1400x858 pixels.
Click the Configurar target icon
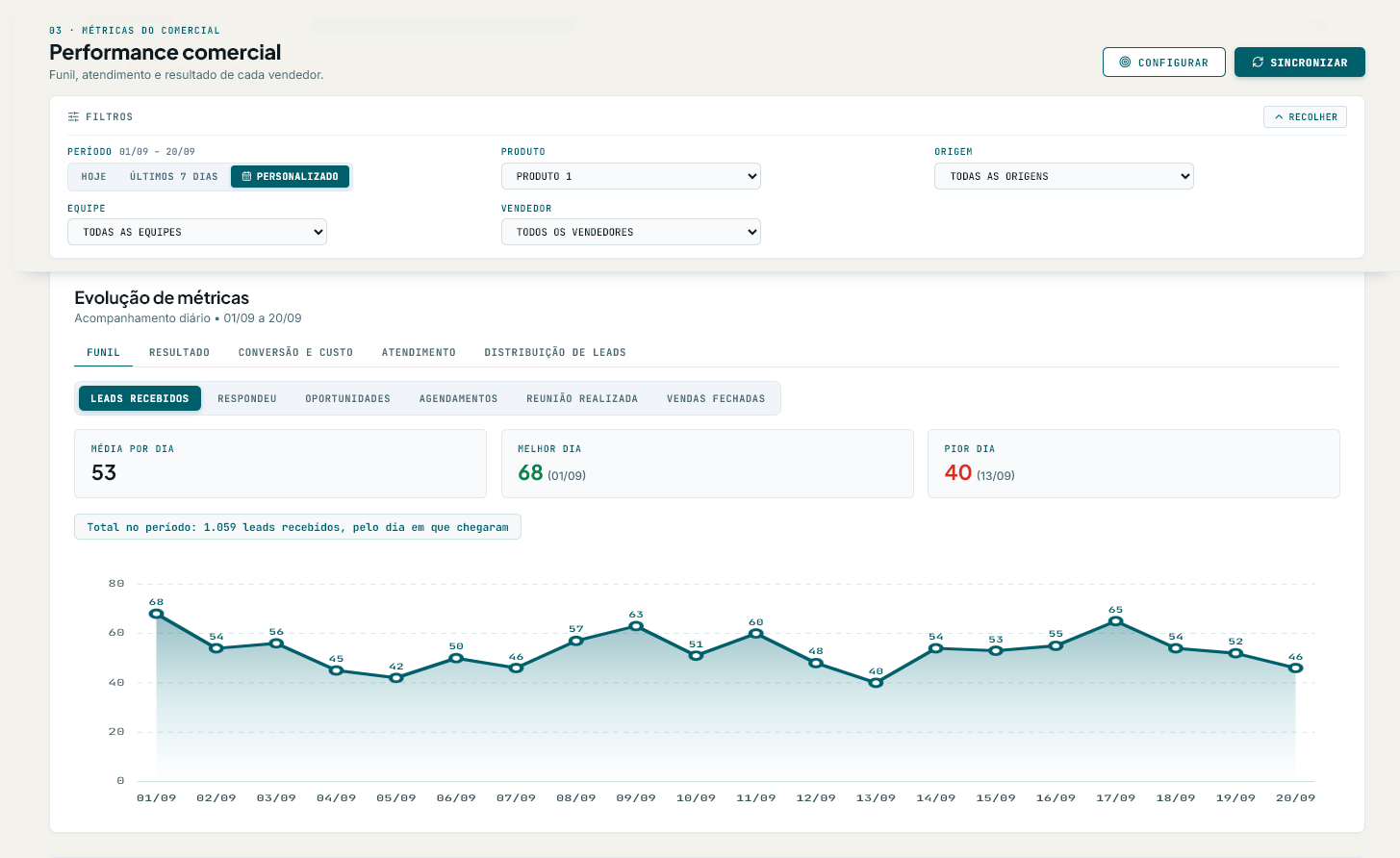[1125, 62]
